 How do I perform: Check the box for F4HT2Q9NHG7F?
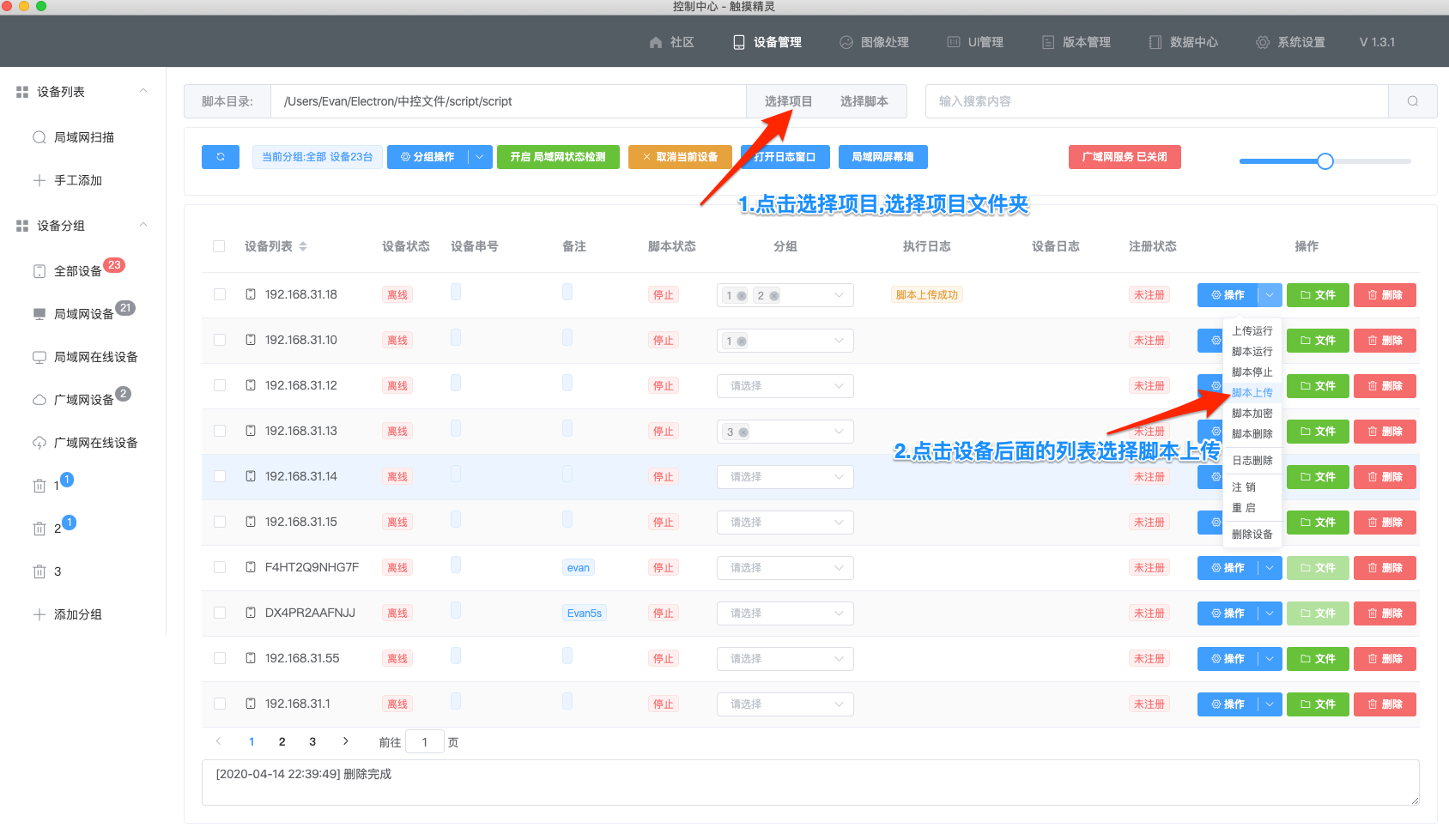tap(220, 567)
